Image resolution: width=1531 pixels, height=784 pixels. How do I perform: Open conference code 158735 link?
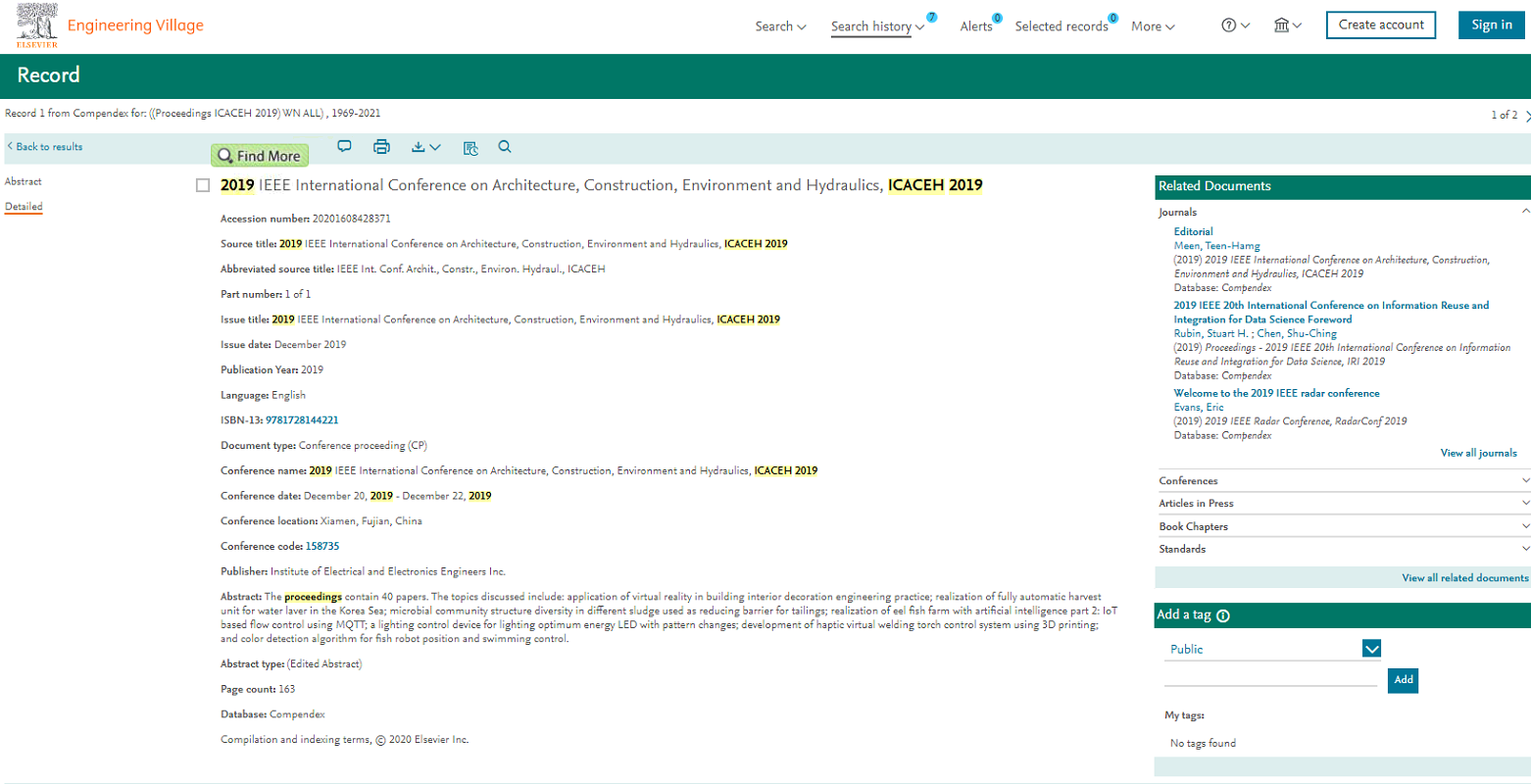[322, 547]
